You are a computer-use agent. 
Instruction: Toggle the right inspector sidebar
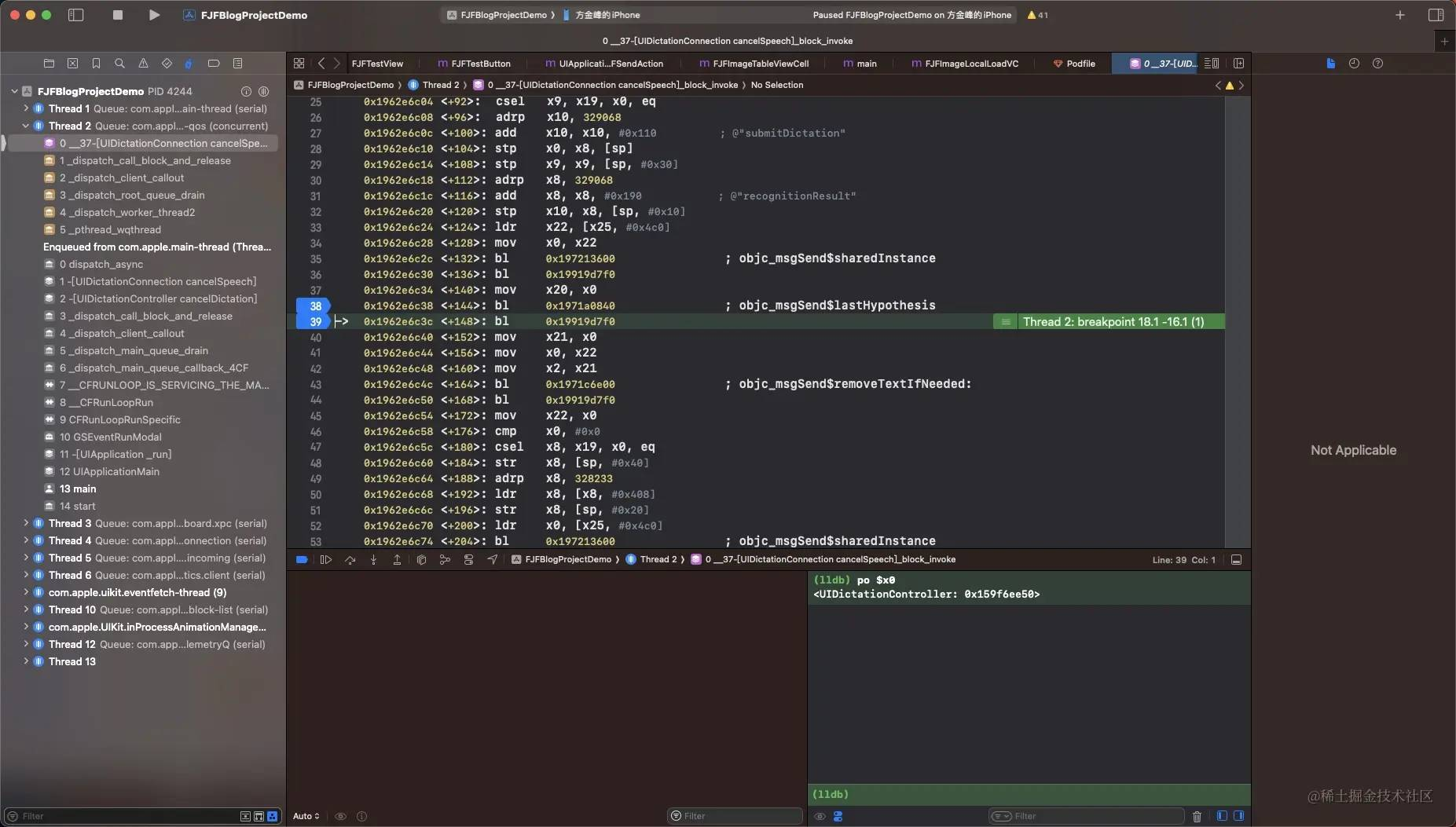point(1436,15)
